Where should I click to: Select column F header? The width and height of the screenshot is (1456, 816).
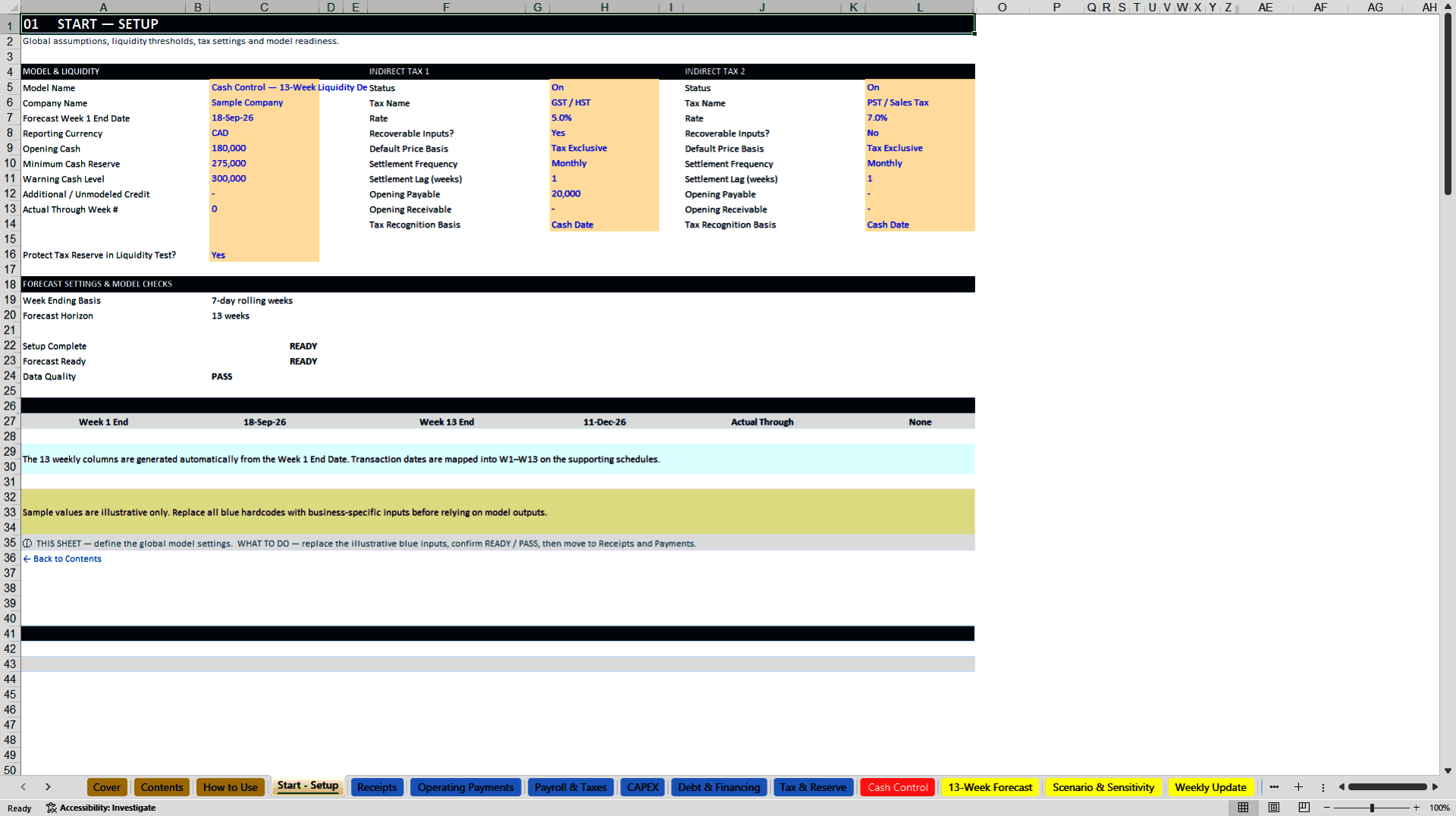click(x=446, y=7)
